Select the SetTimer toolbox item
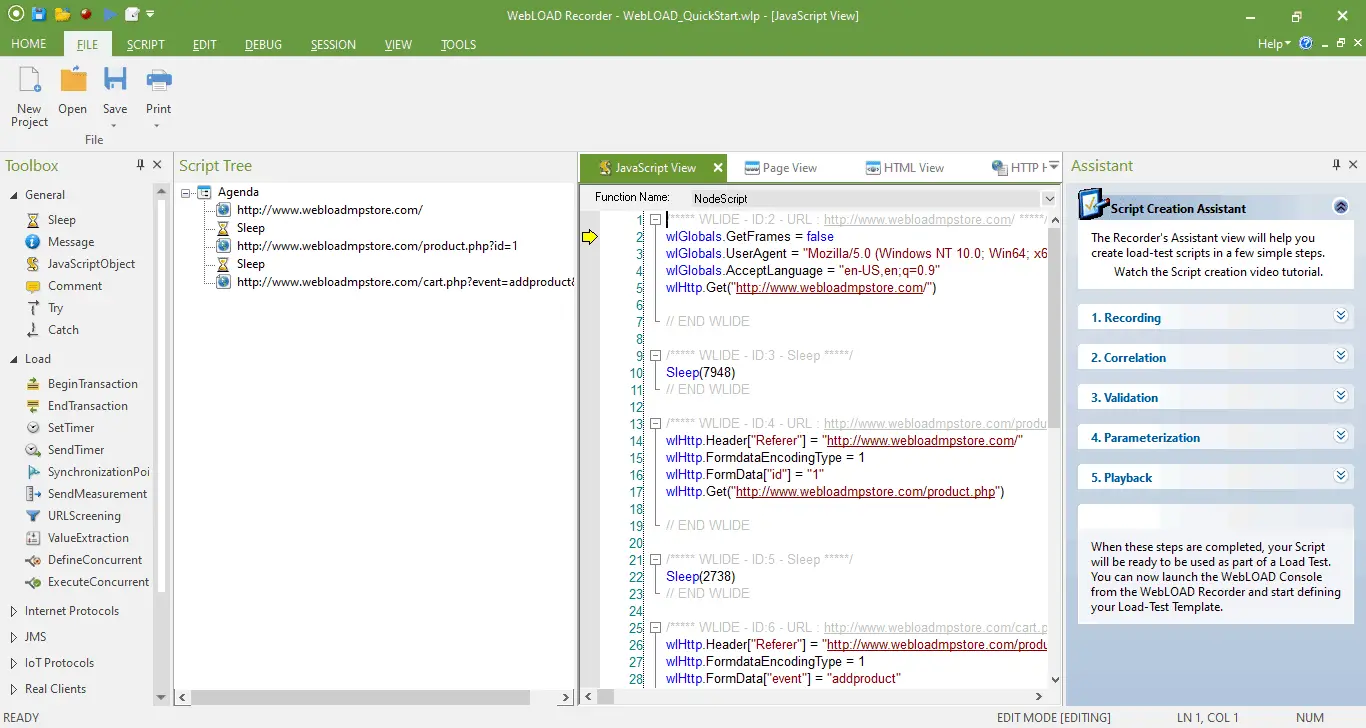The width and height of the screenshot is (1366, 728). [x=70, y=428]
